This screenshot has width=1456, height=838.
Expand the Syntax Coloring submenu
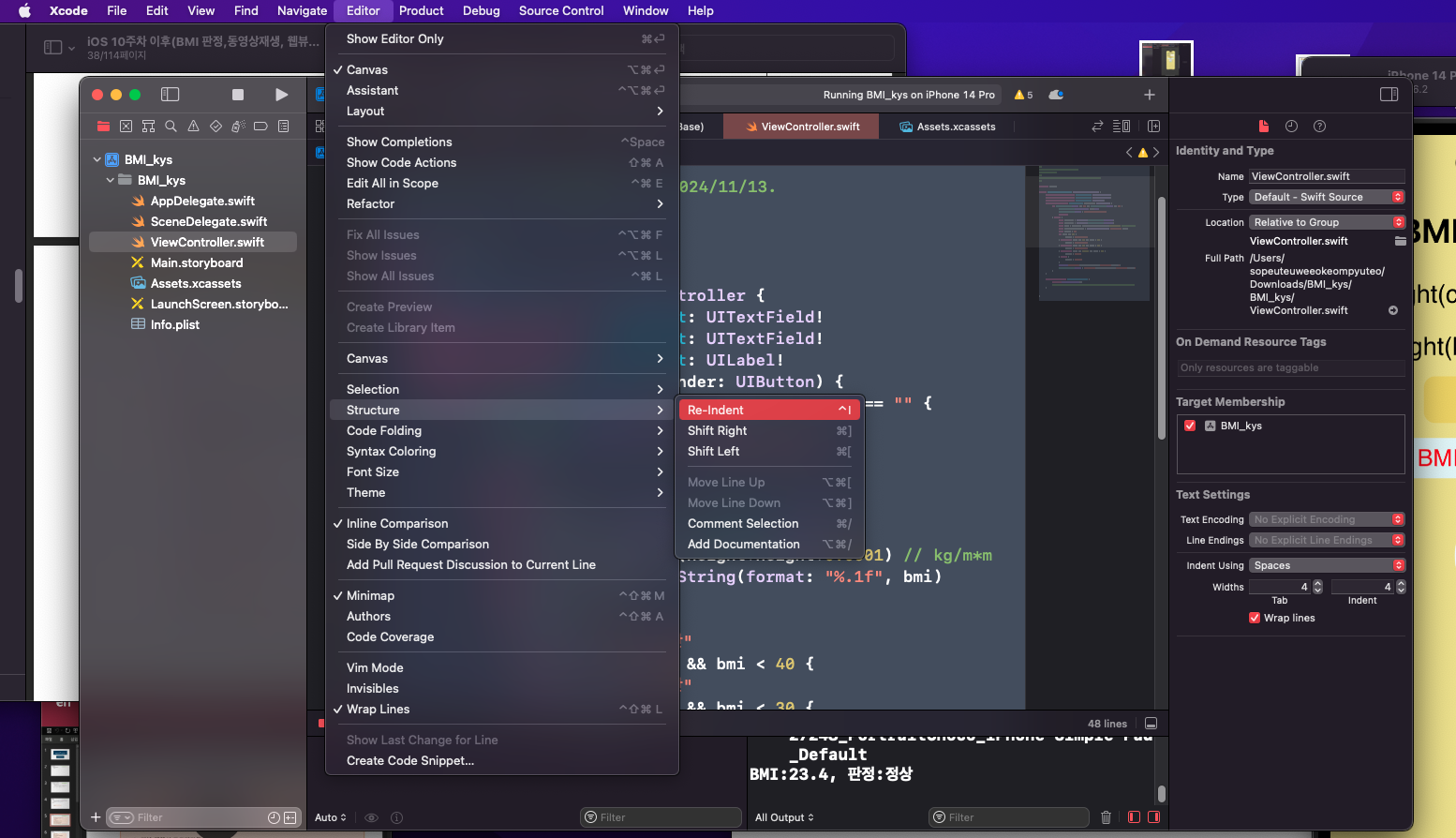[x=501, y=451]
